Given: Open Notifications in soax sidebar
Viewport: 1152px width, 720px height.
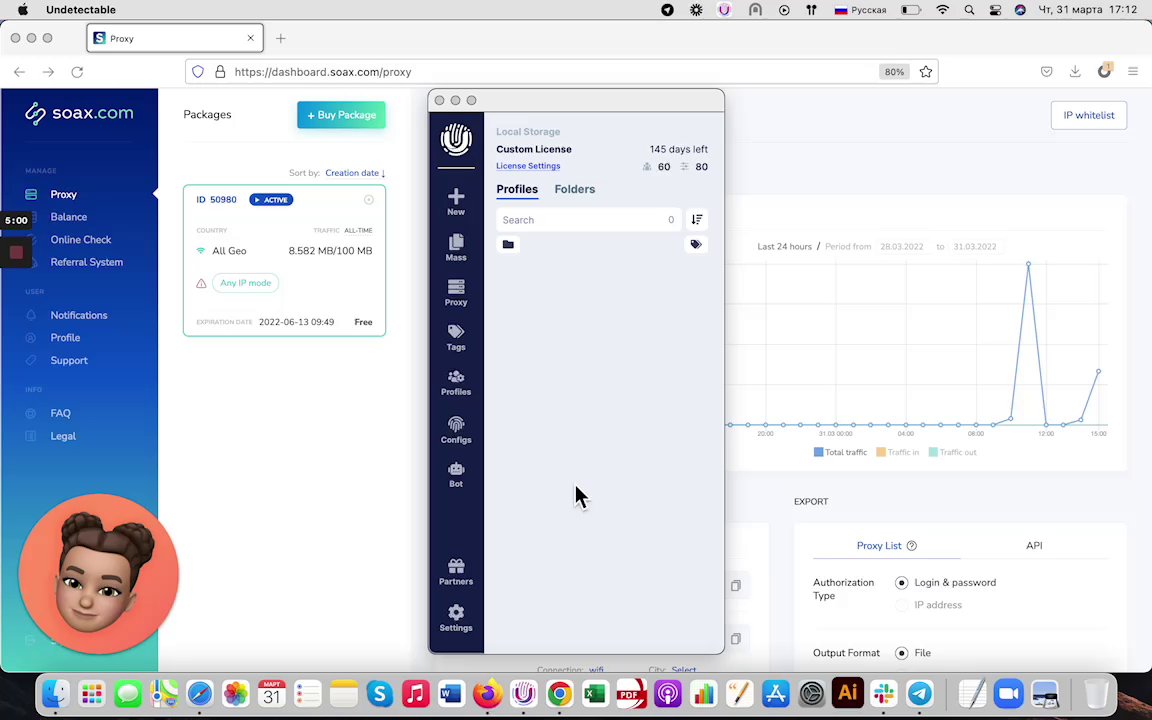Looking at the screenshot, I should pos(79,315).
